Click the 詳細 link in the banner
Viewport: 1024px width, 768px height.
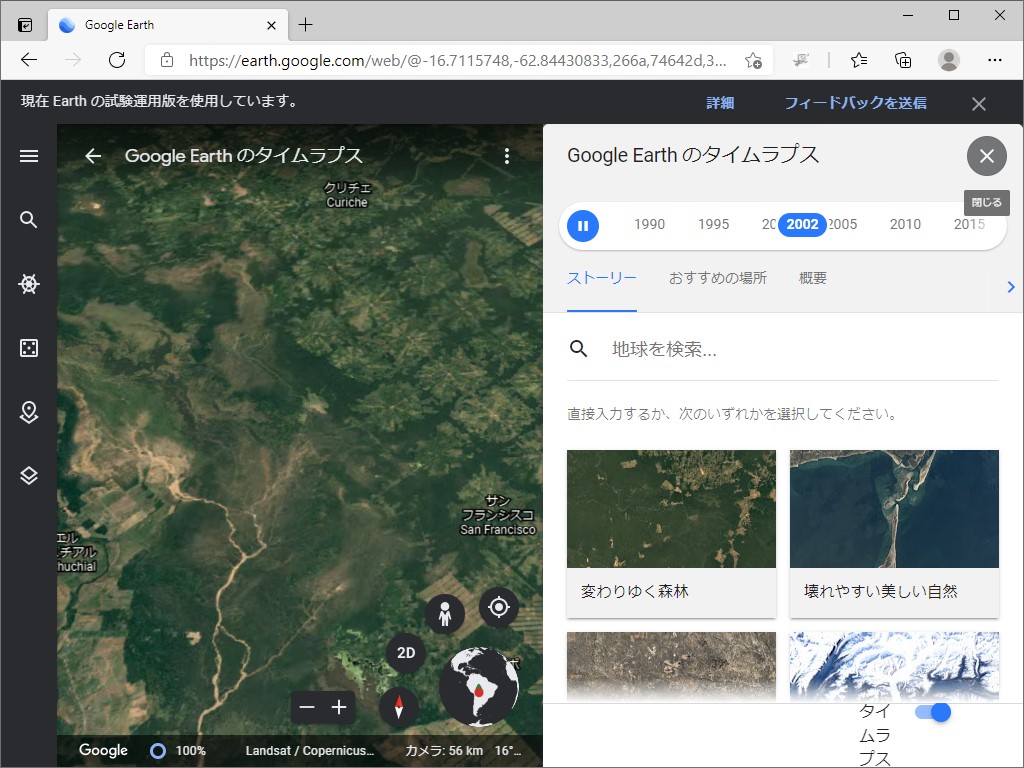coord(720,103)
